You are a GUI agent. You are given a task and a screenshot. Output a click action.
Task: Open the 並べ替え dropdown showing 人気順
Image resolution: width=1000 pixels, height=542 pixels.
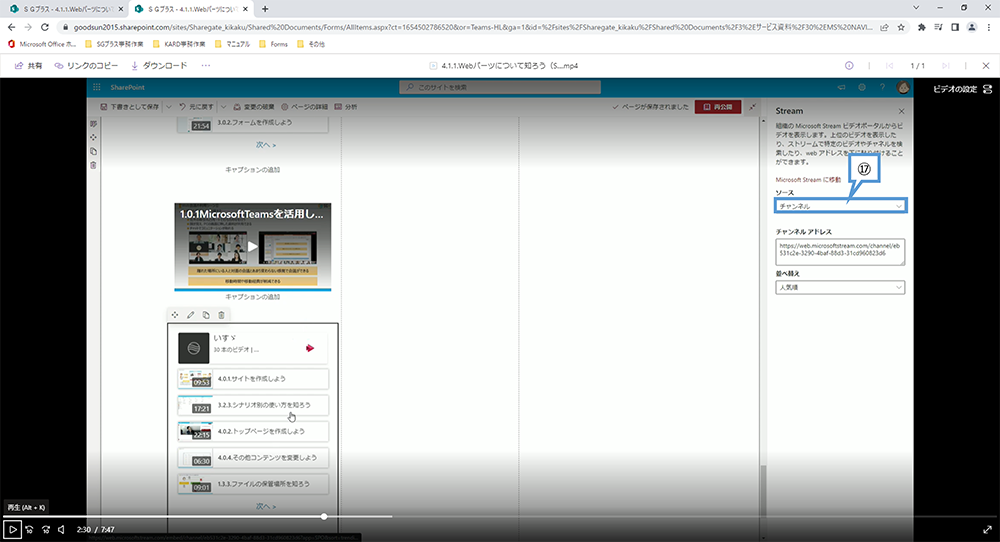click(840, 288)
